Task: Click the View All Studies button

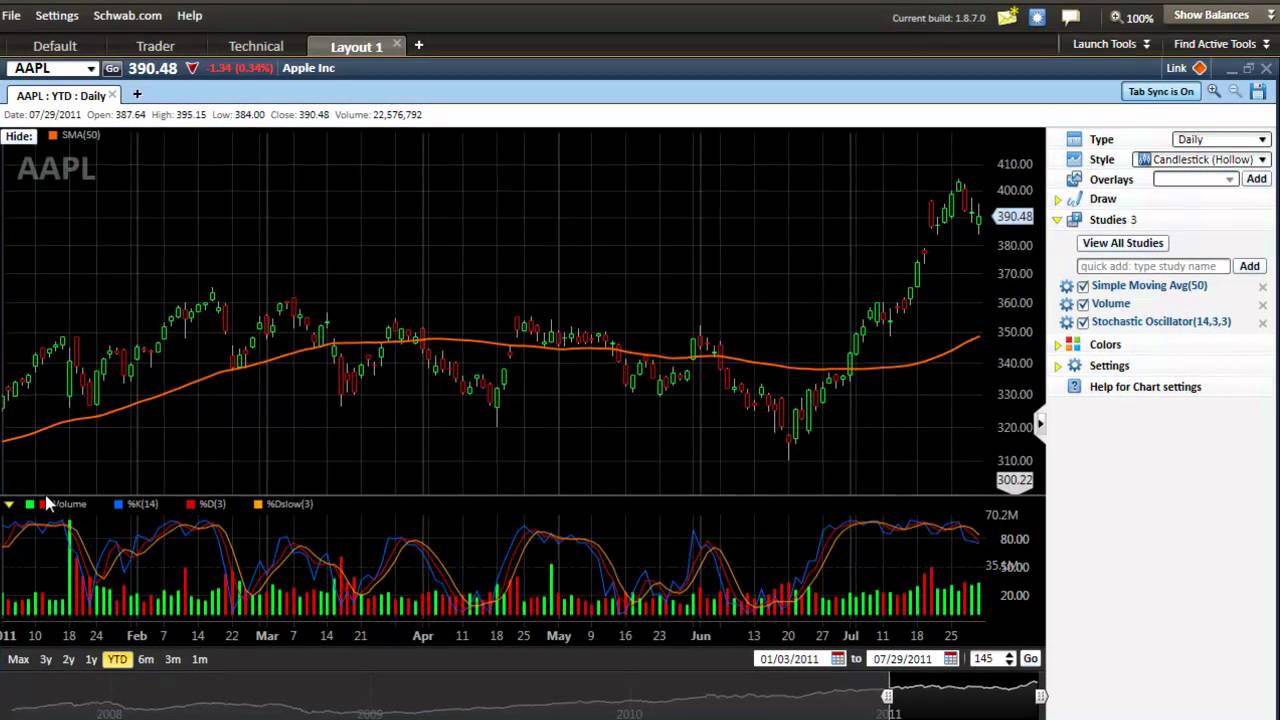Action: 1123,243
